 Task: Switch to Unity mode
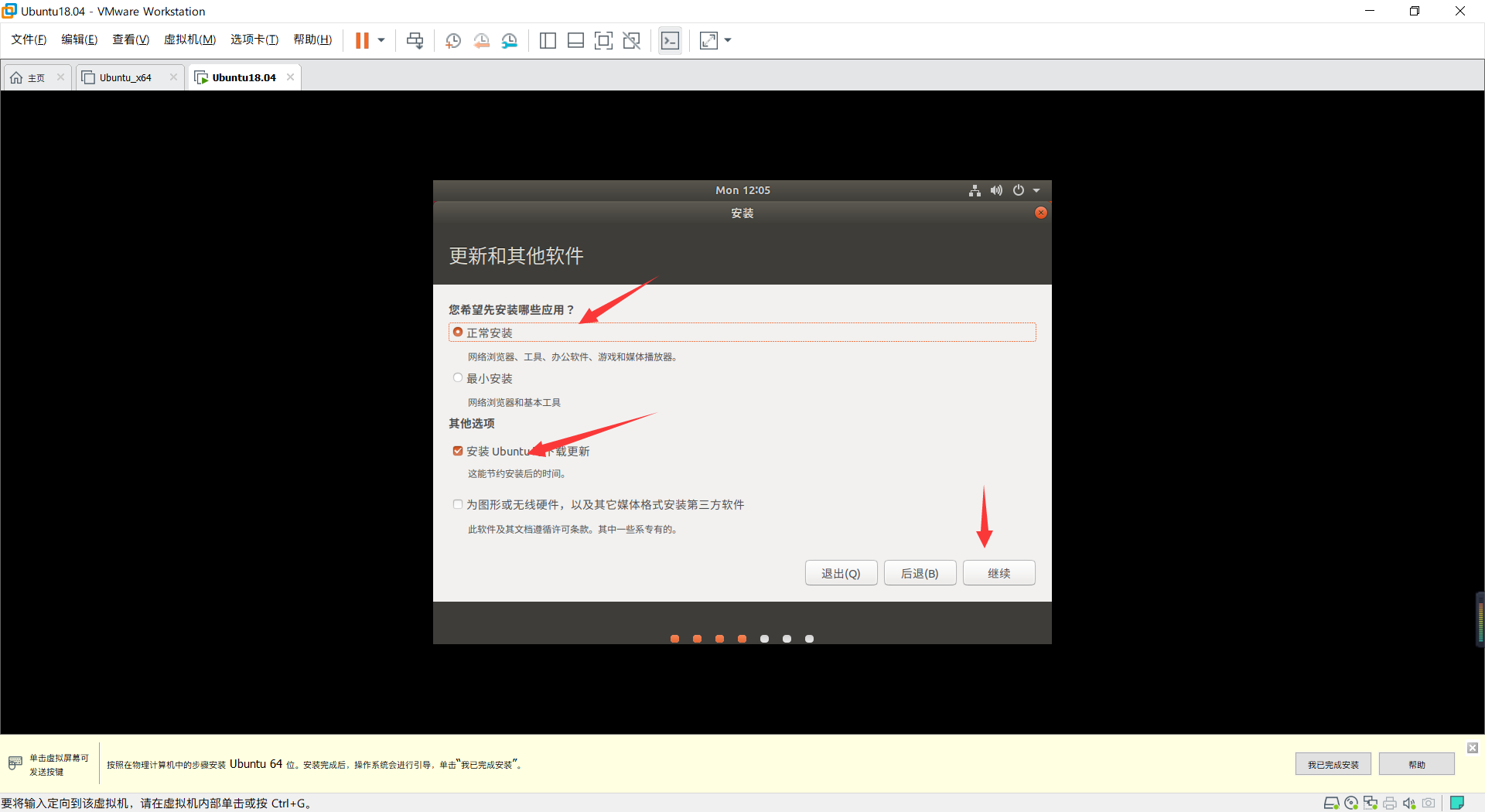point(631,40)
